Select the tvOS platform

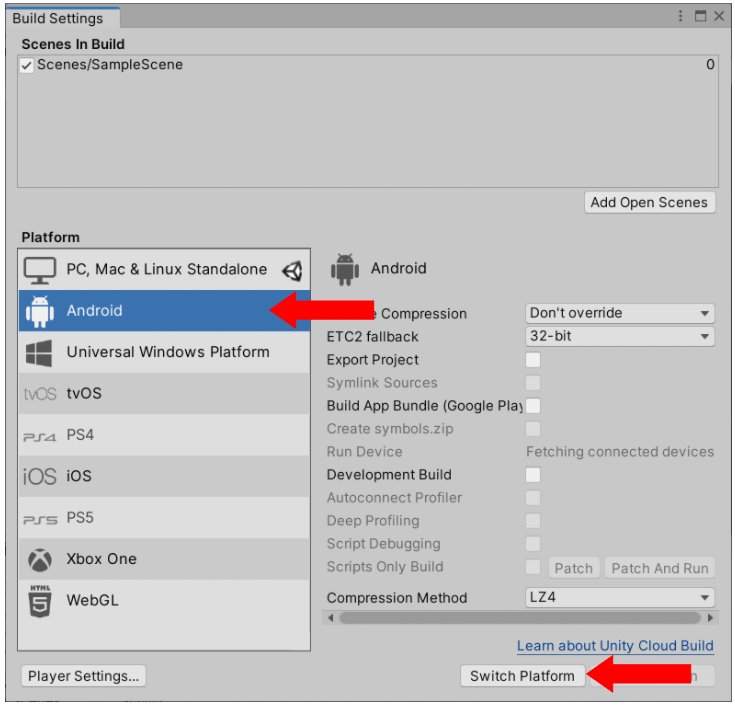pyautogui.click(x=164, y=394)
